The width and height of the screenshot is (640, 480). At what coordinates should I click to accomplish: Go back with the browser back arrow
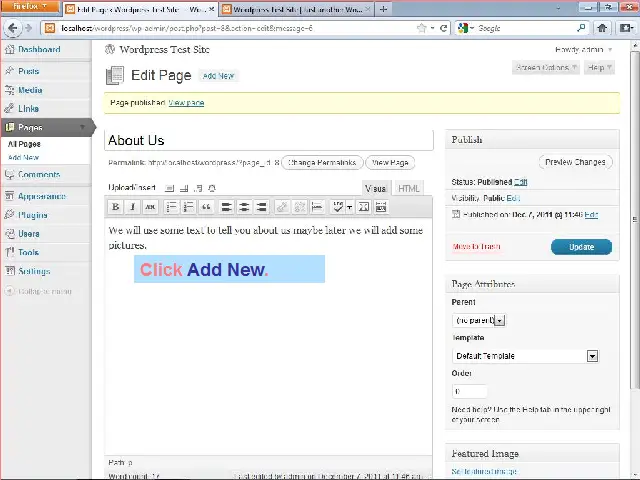pyautogui.click(x=13, y=28)
